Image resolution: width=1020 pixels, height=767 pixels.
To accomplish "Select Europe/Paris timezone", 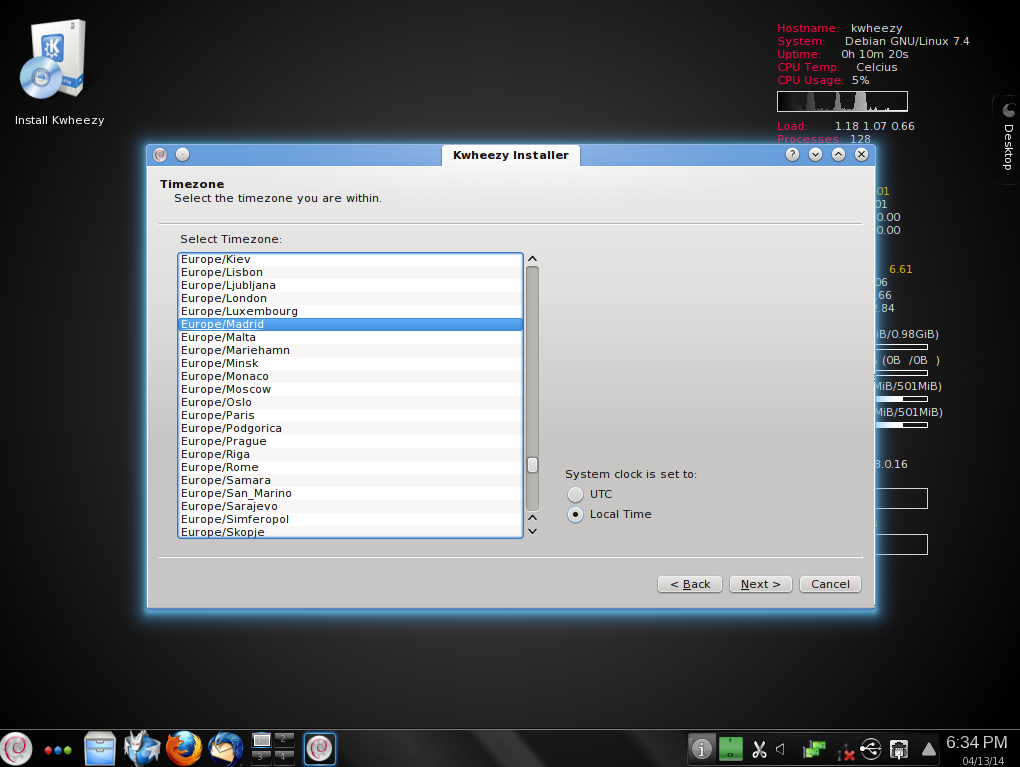I will (x=350, y=415).
